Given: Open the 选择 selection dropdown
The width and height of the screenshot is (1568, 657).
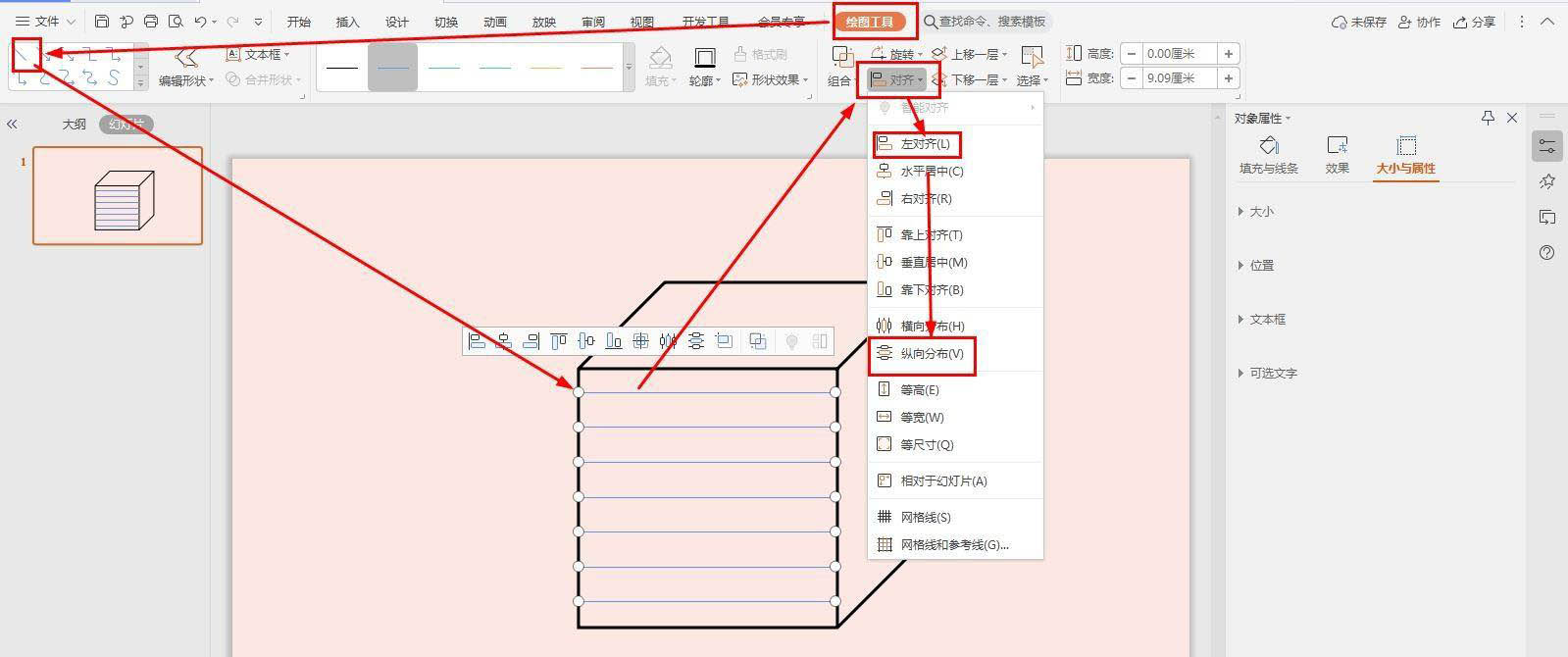Looking at the screenshot, I should point(1032,65).
